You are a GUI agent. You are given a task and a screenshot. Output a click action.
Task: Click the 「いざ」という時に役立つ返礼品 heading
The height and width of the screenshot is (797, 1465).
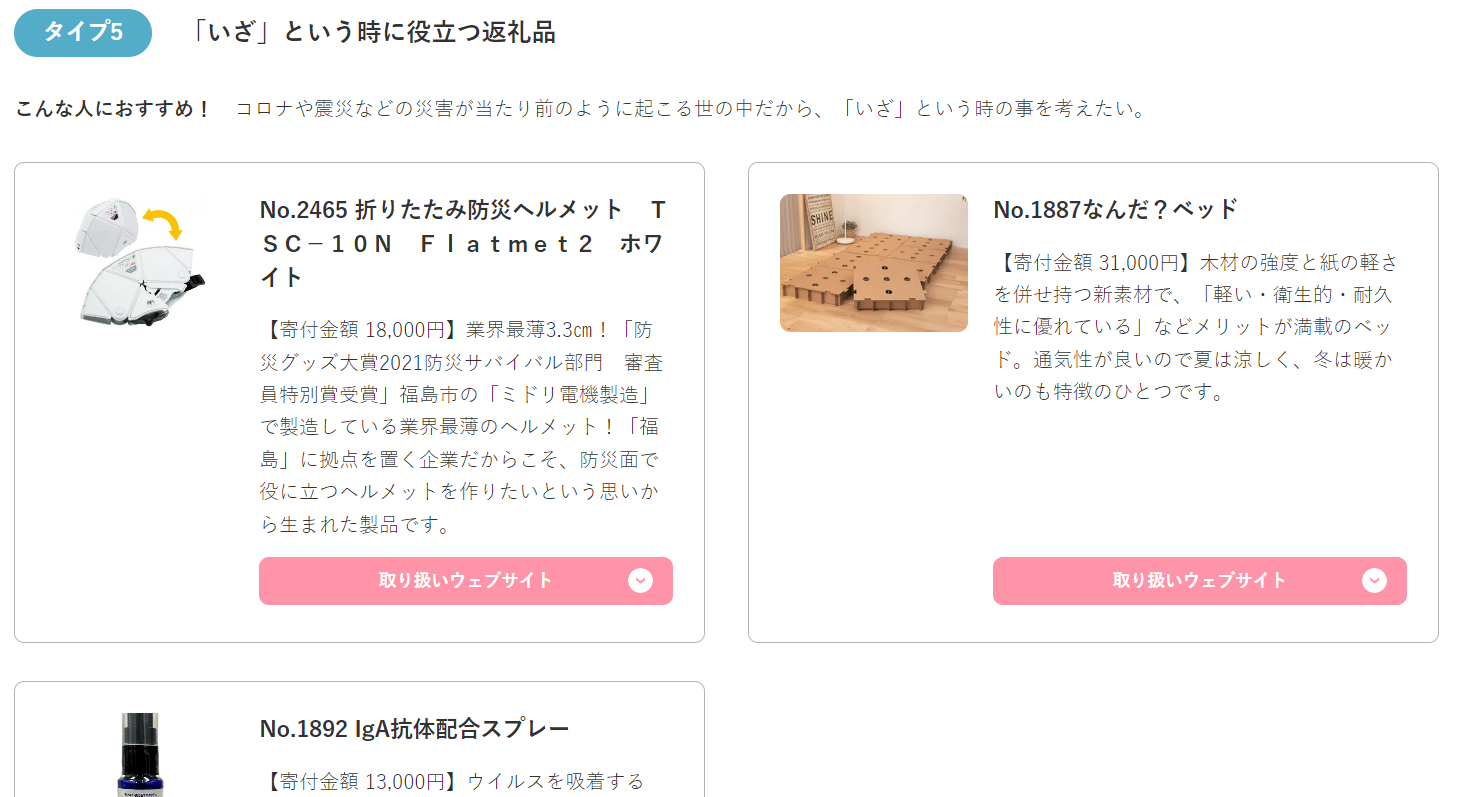(x=373, y=32)
